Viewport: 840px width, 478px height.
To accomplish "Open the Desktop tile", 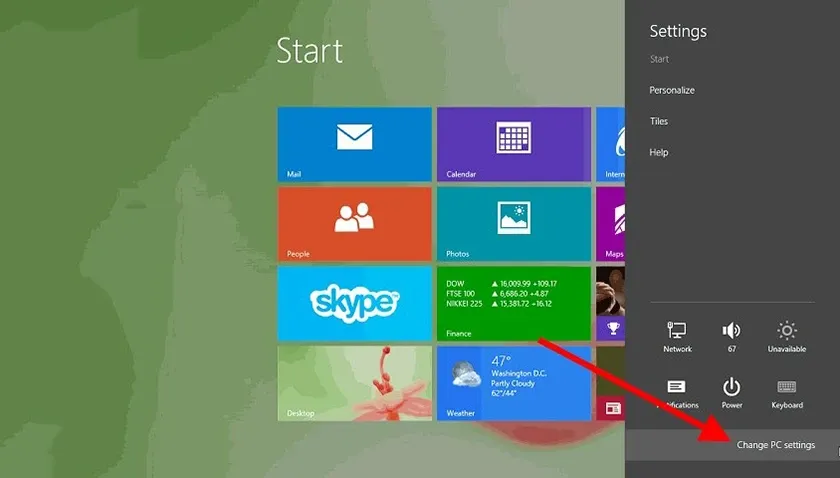I will pos(354,383).
